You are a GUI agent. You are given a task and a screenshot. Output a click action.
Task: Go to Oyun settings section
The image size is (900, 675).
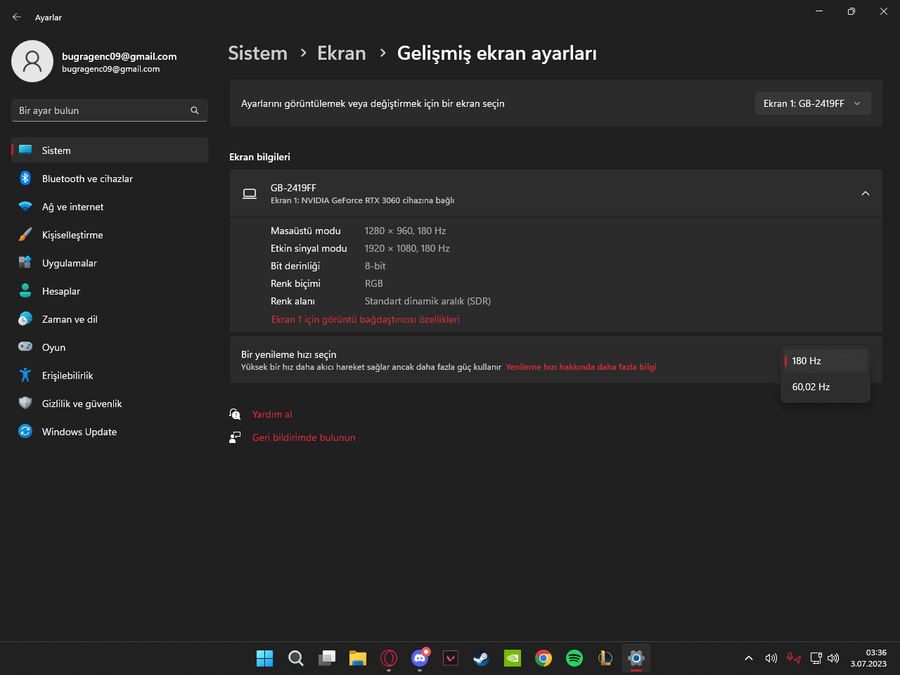click(x=109, y=347)
